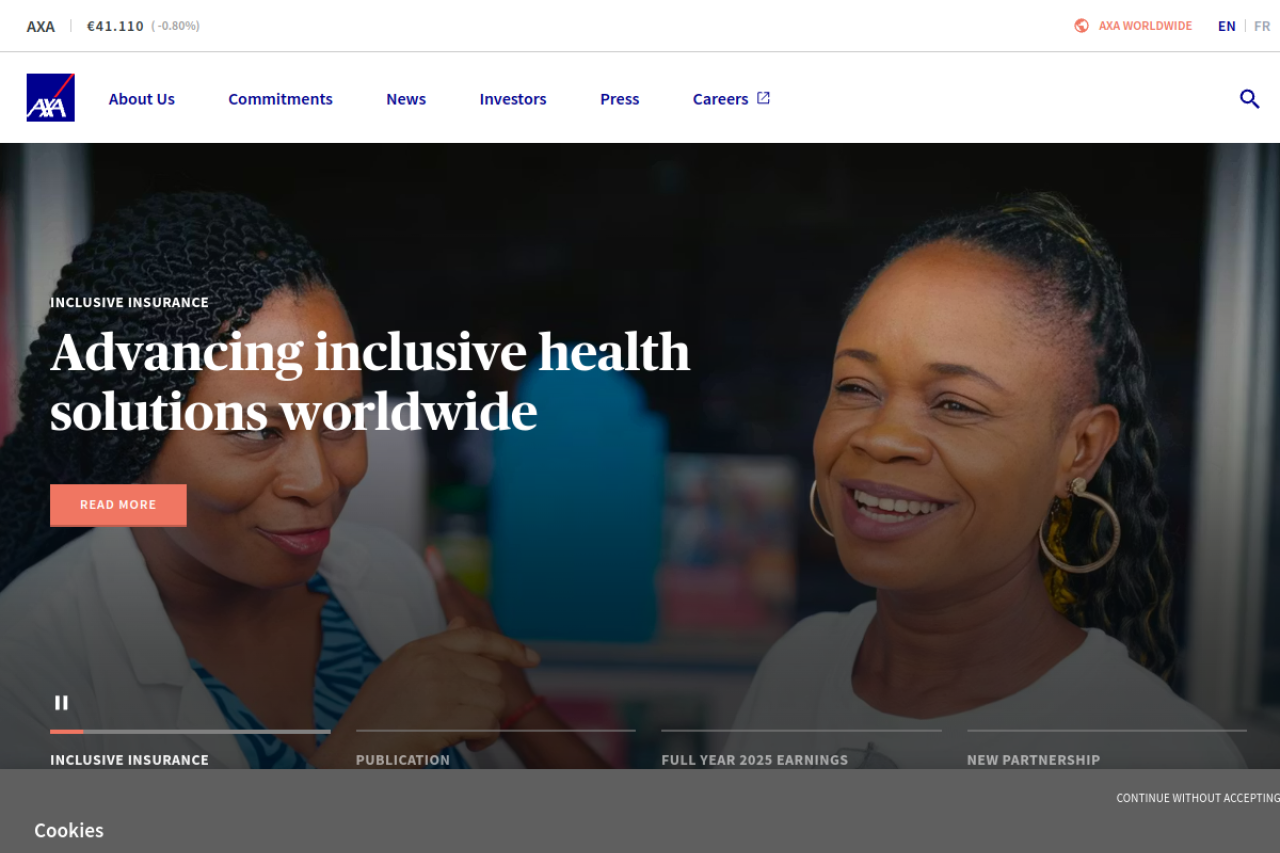
Task: Click the external link icon next to Careers
Action: pos(763,98)
